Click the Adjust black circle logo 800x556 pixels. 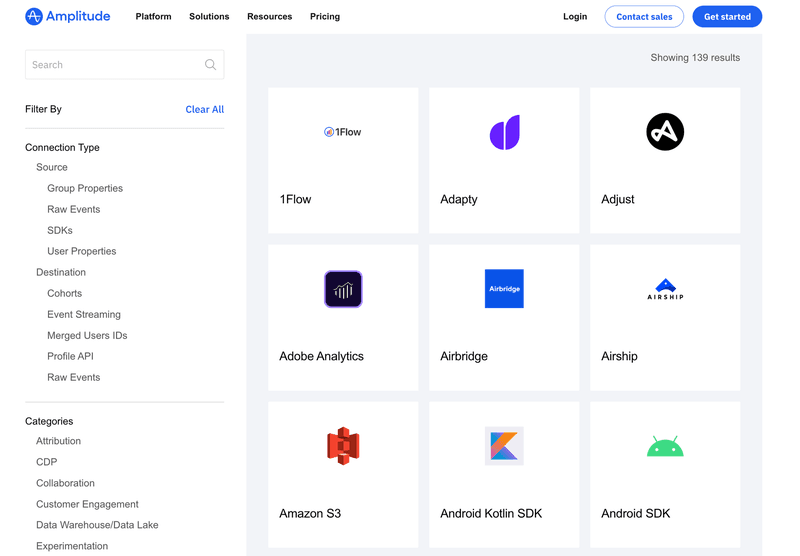665,132
